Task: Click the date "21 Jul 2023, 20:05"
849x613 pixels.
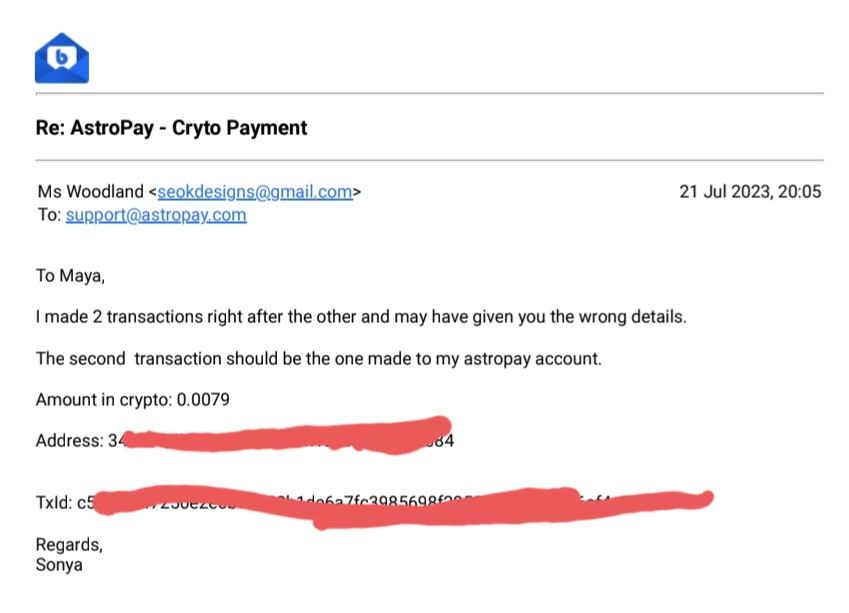Action: click(750, 192)
